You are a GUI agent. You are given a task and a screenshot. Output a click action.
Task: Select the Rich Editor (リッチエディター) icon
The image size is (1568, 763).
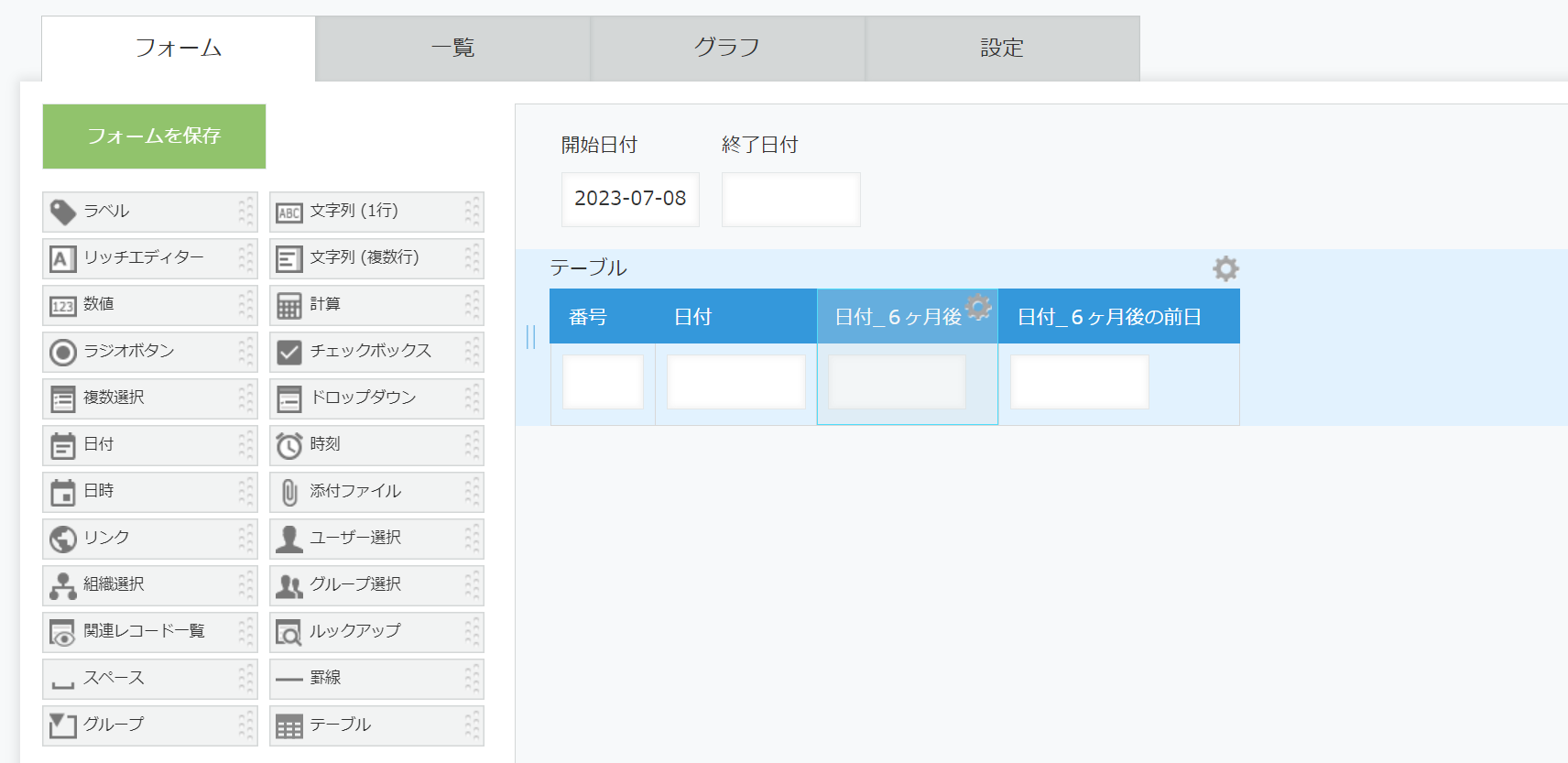coord(62,258)
